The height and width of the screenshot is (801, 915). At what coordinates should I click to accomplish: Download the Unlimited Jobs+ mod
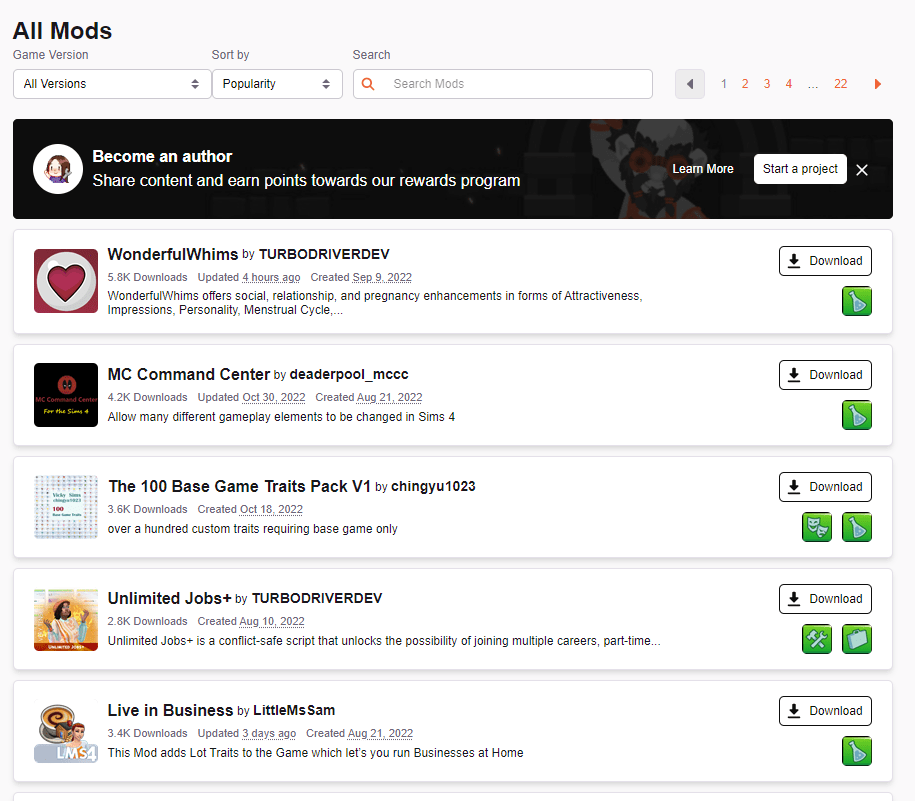click(825, 599)
